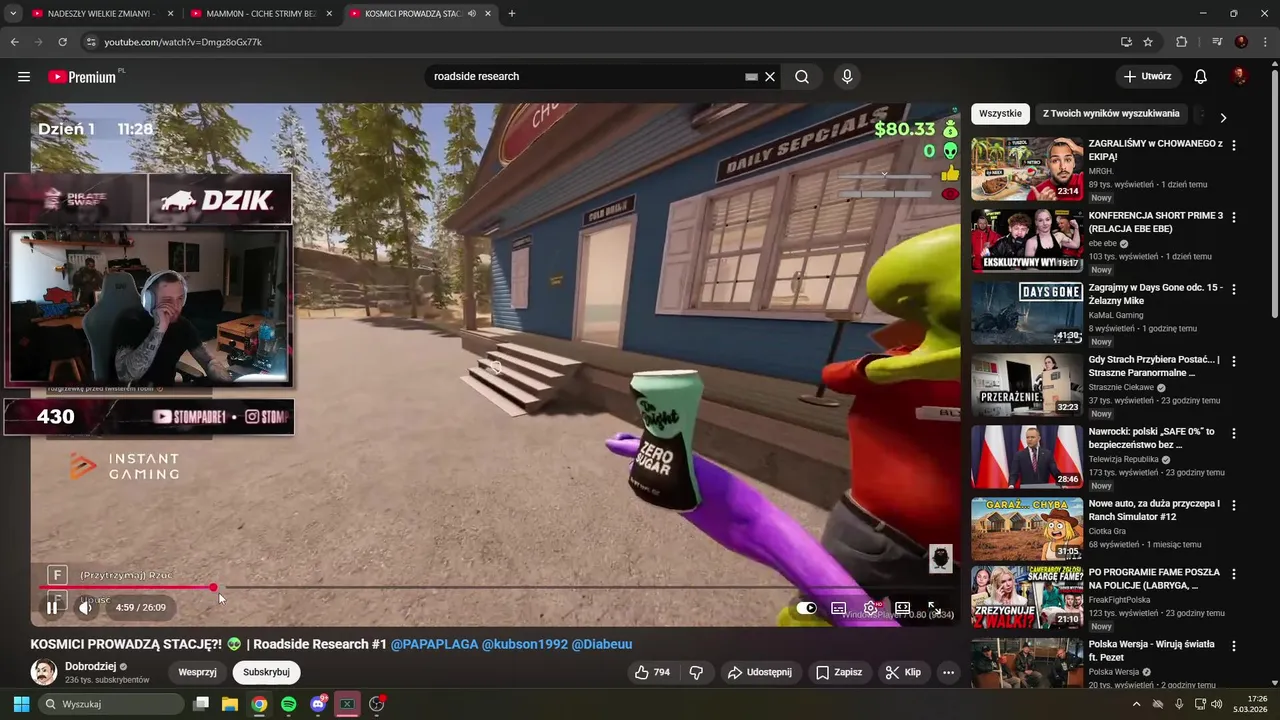Open the keyboard icon in search field
1280x720 pixels.
point(751,77)
